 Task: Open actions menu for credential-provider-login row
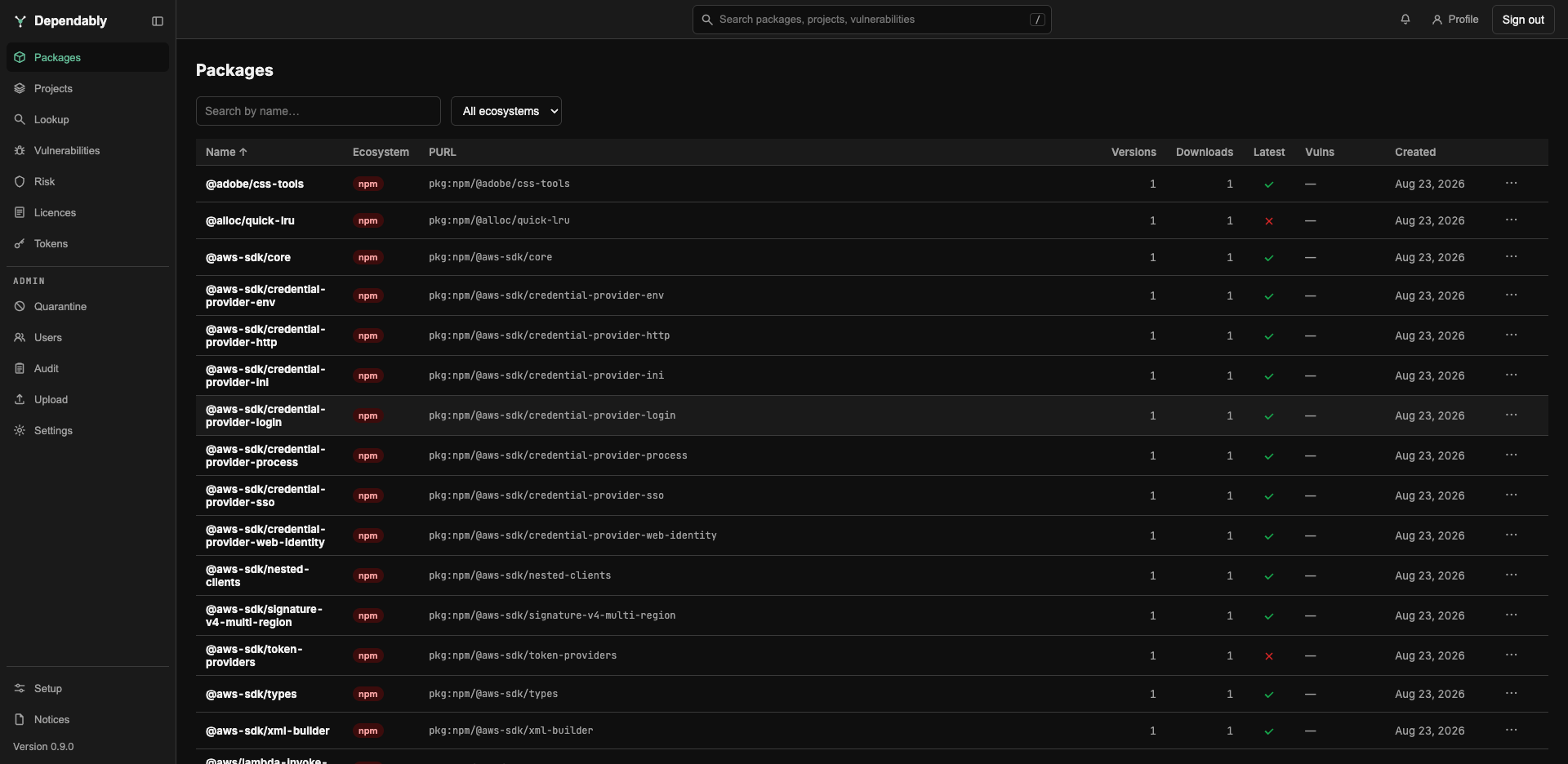point(1511,415)
